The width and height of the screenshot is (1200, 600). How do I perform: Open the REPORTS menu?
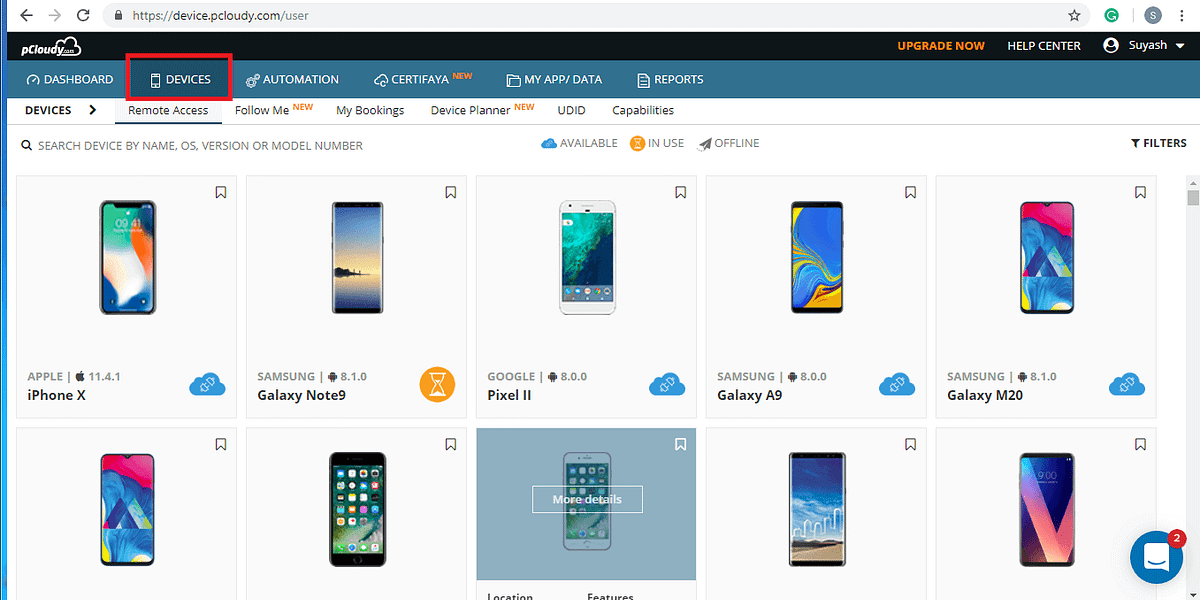pos(670,80)
